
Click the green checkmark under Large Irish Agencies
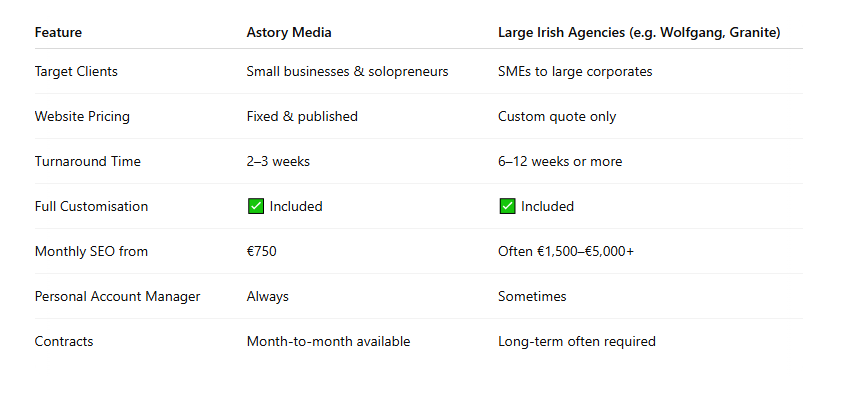(507, 206)
